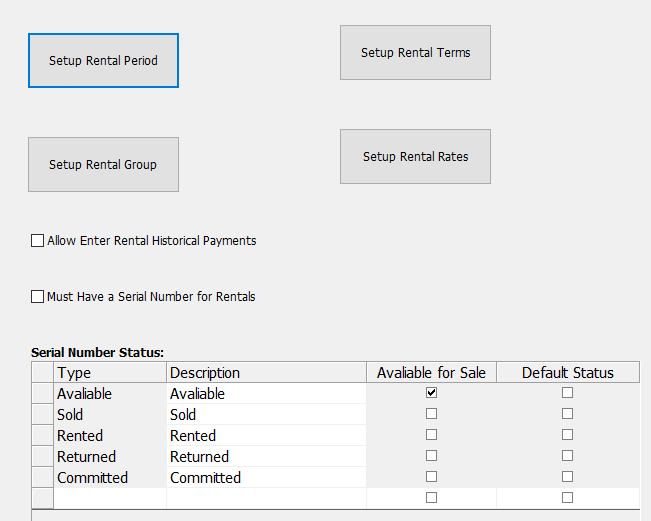651x521 pixels.
Task: Select the Committed cell in Description column
Action: coord(266,477)
